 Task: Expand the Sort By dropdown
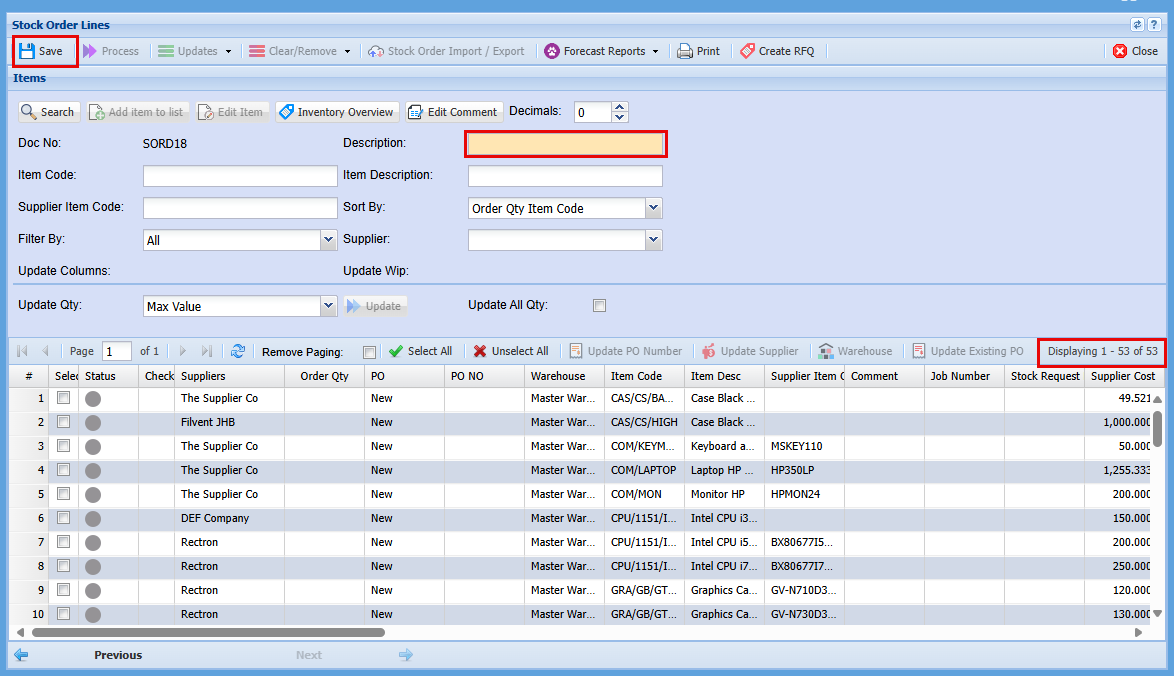pos(653,208)
